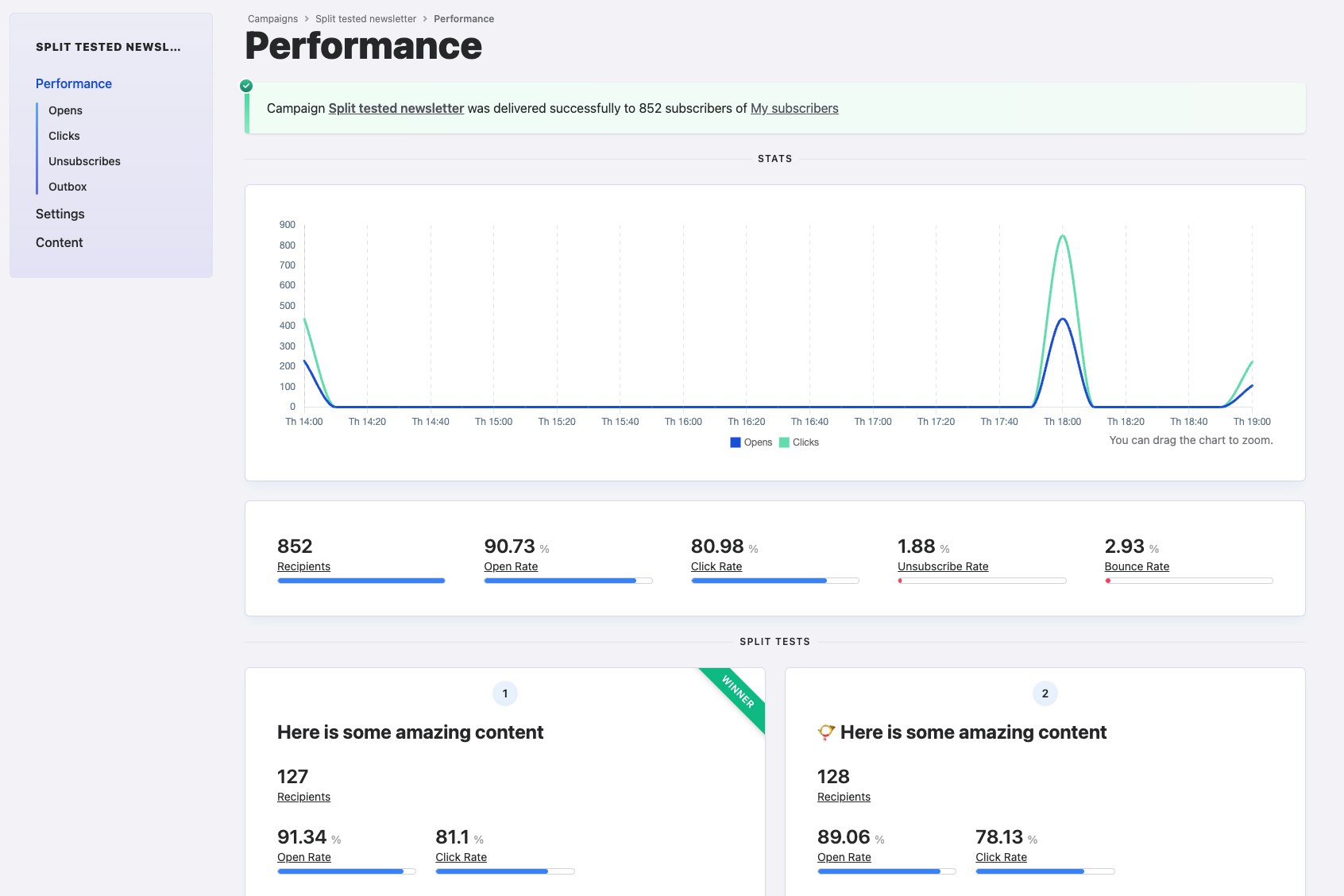Viewport: 1344px width, 896px height.
Task: Click the overall Open Rate progress bar
Action: click(568, 581)
